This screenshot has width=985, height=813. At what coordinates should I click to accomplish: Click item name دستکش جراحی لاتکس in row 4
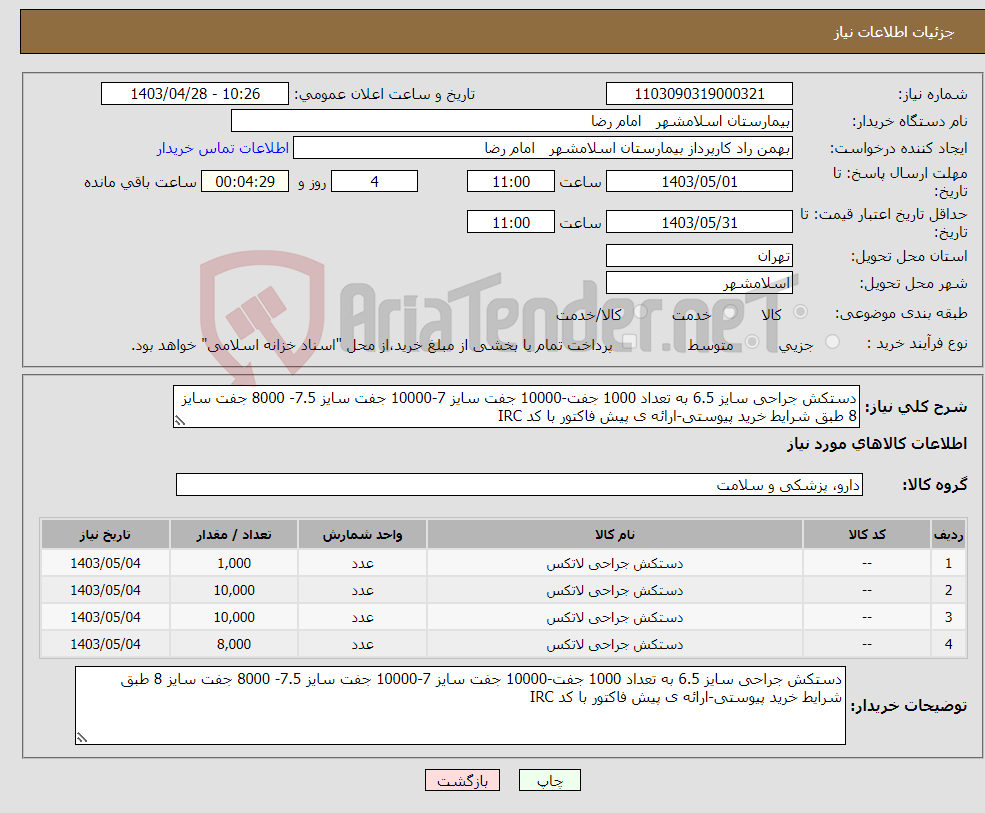pyautogui.click(x=614, y=645)
